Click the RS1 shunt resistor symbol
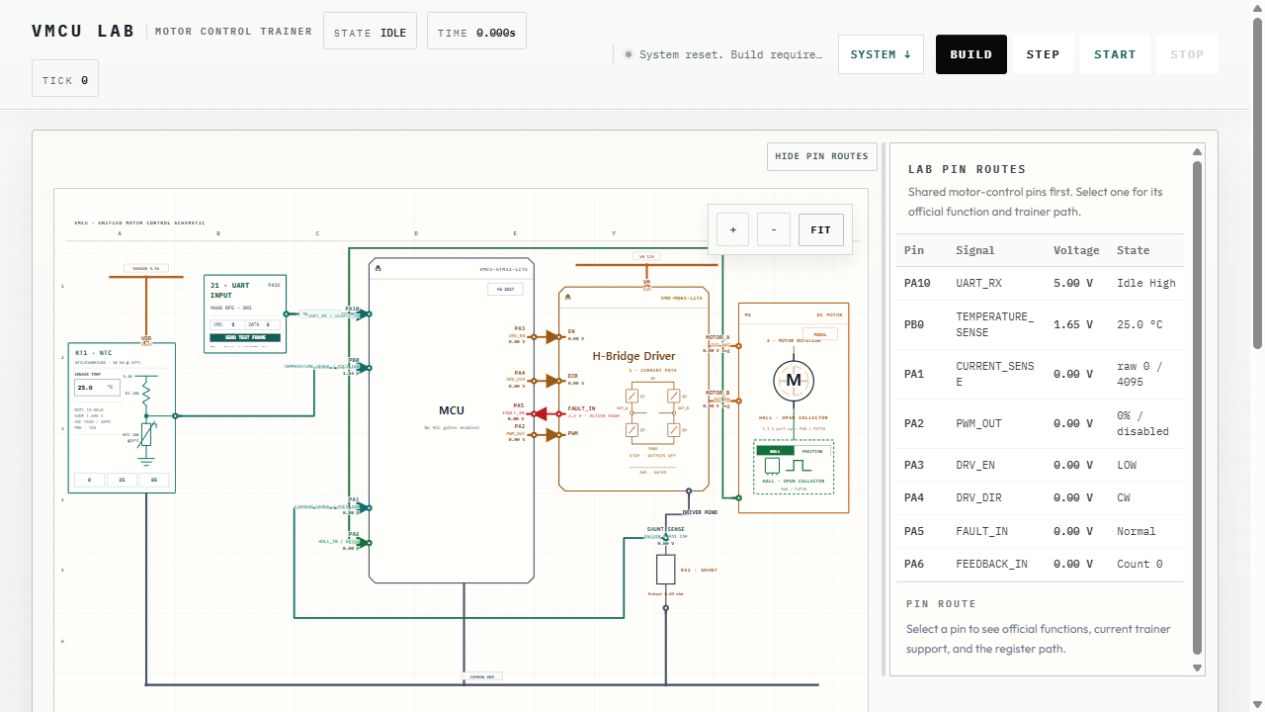The width and height of the screenshot is (1265, 712). (666, 570)
